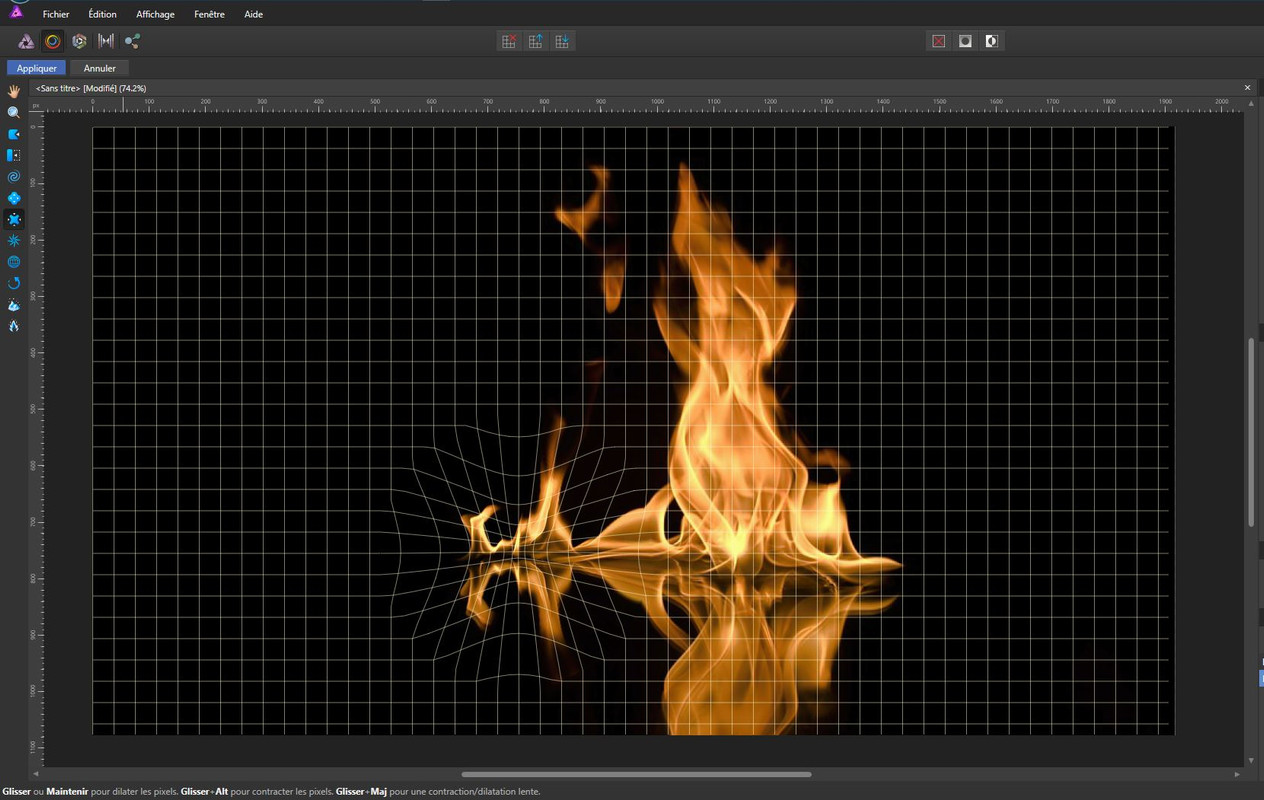Select the Liquify Freeze tool

click(x=14, y=305)
